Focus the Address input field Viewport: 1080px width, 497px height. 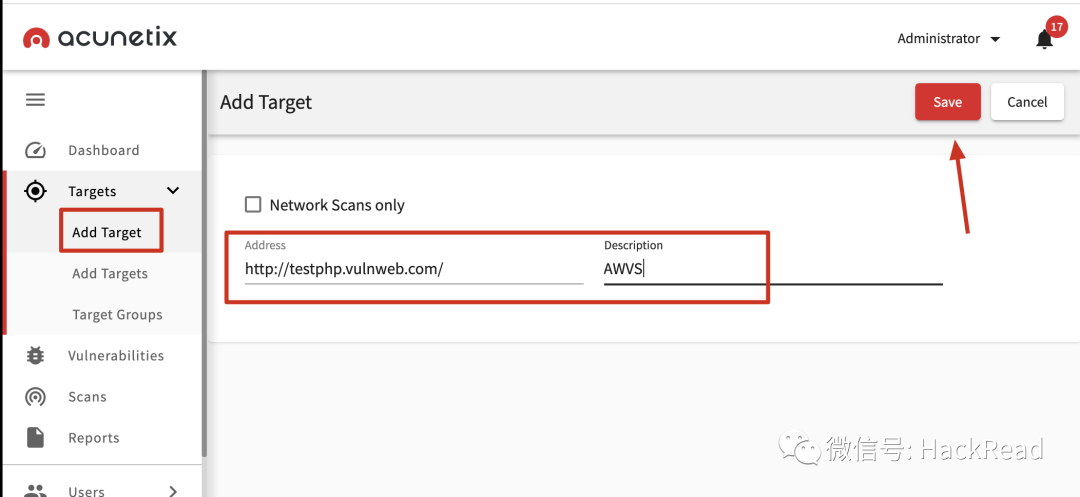pos(413,269)
